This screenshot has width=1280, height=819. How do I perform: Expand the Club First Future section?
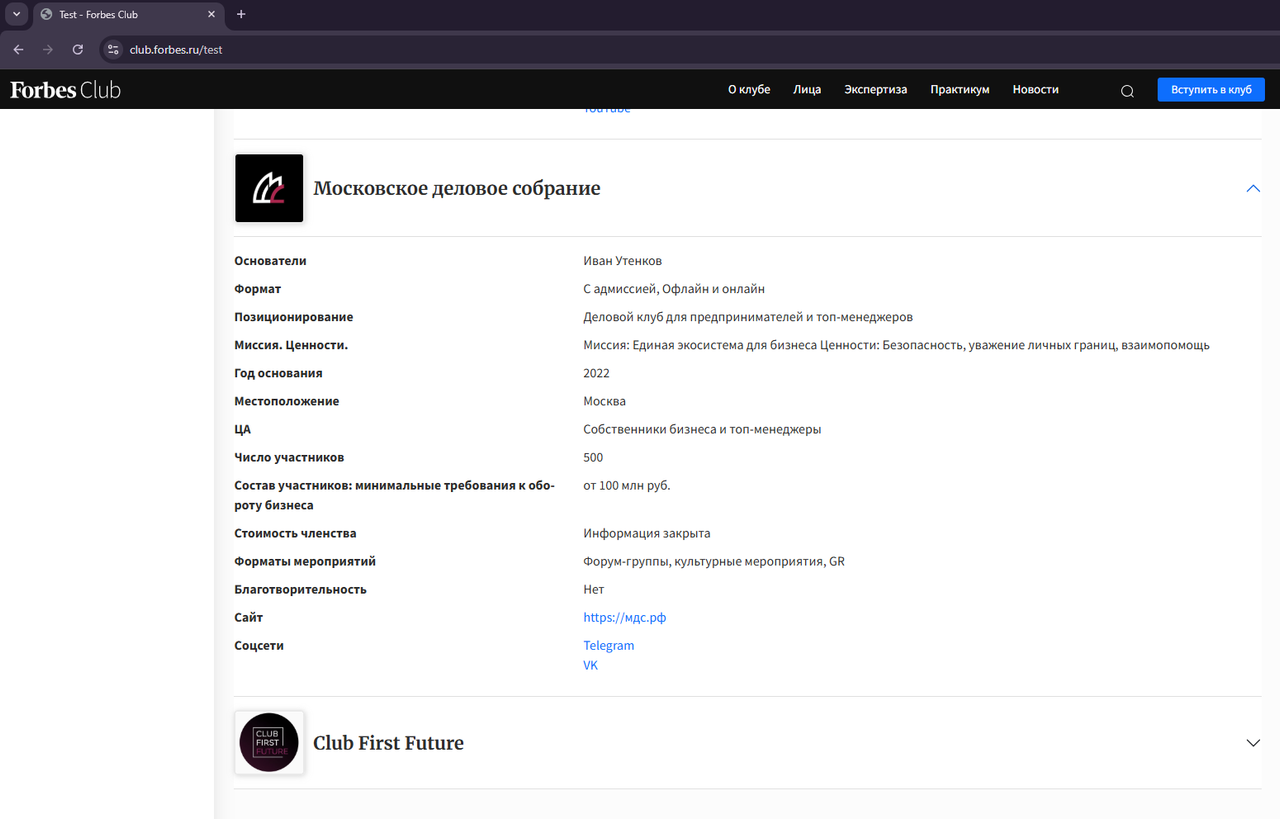coord(1253,743)
